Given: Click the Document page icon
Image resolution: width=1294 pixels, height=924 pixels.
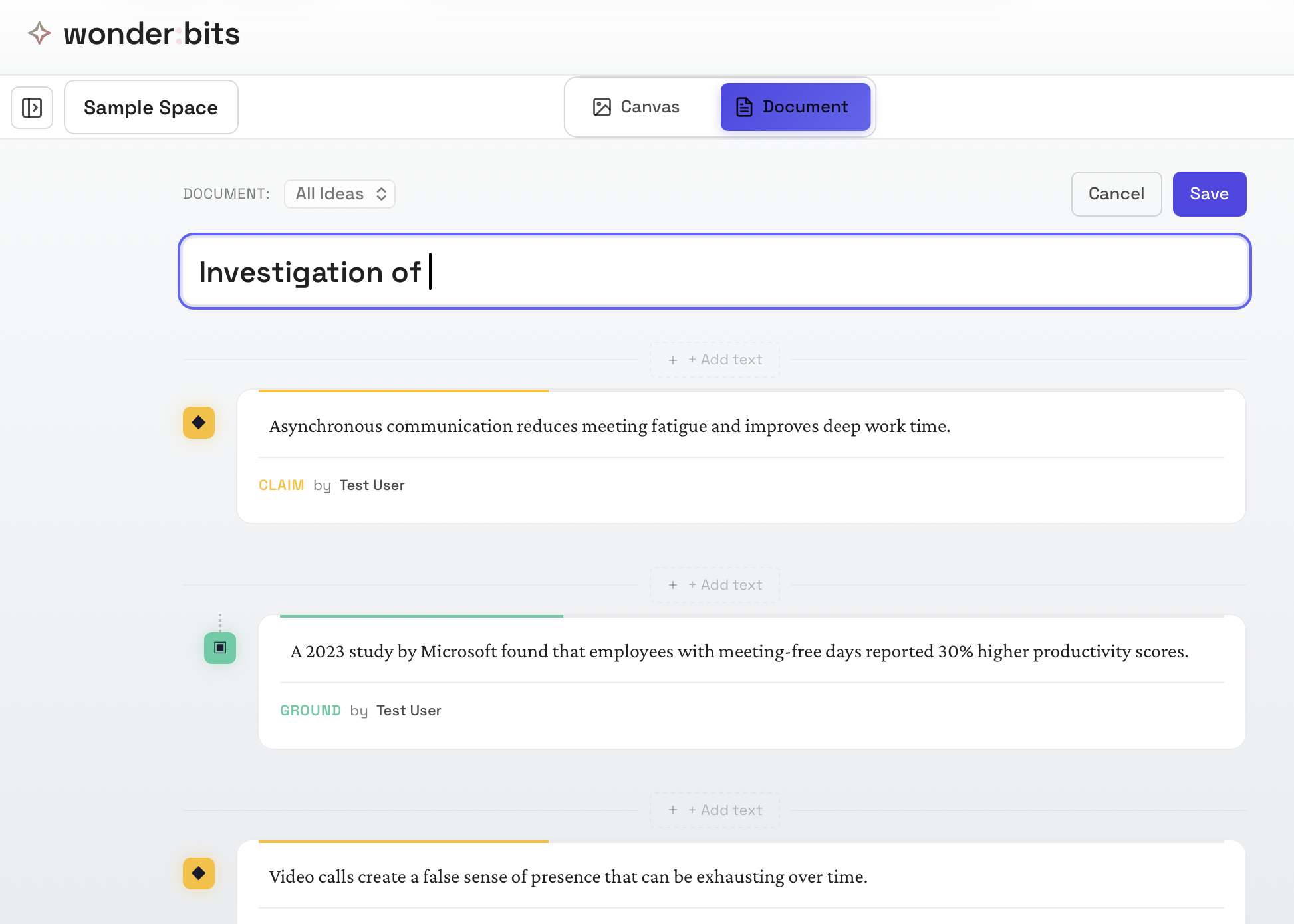Looking at the screenshot, I should pos(744,107).
